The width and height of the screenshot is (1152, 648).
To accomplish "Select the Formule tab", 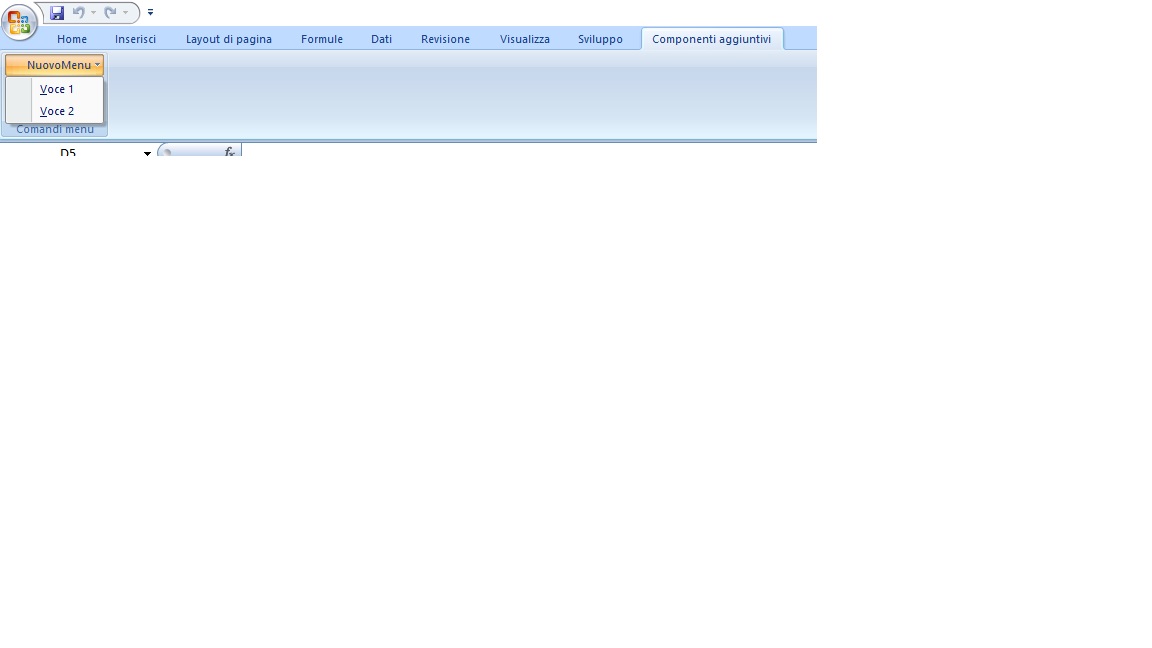I will [322, 39].
